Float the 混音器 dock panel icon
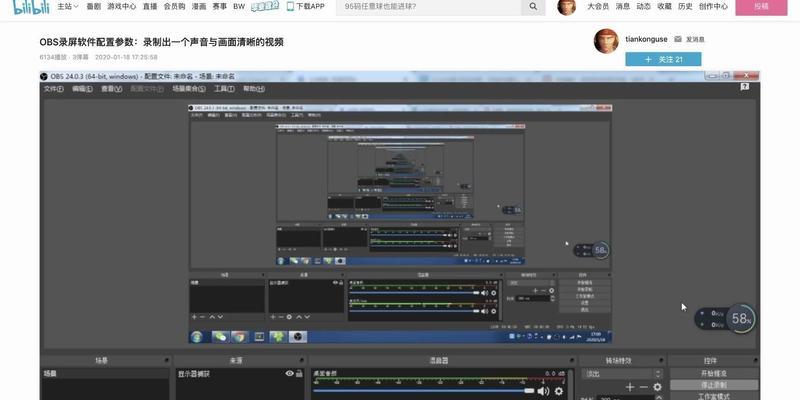The height and width of the screenshot is (400, 800). click(572, 361)
